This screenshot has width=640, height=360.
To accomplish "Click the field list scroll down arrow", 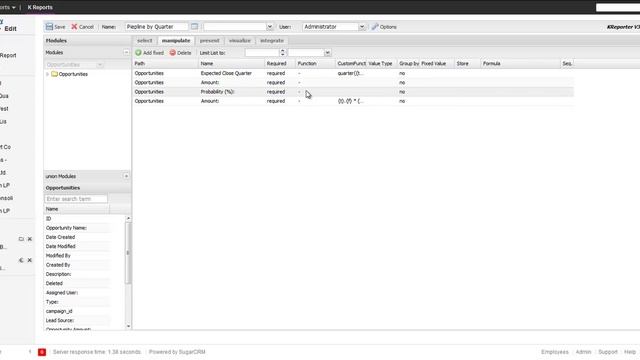I will point(128,326).
